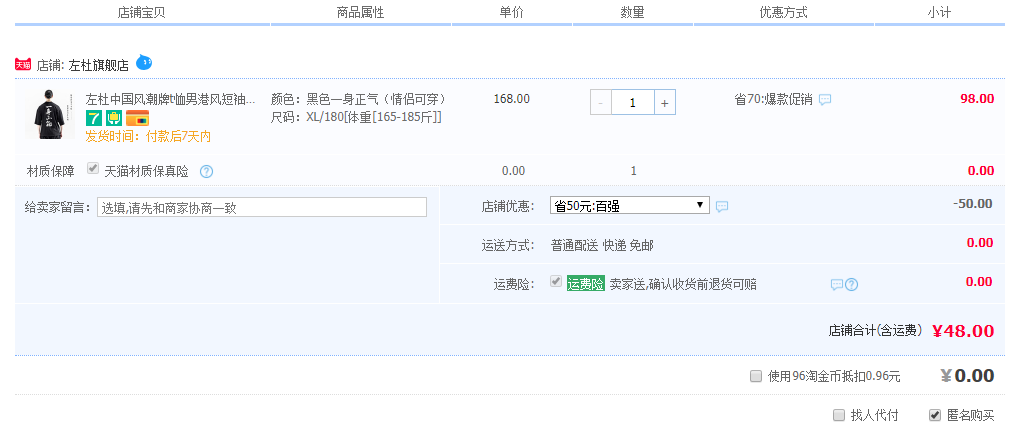The image size is (1015, 433).
Task: Enable 使用96淘金币抵扣0.96元 checkbox
Action: (755, 376)
